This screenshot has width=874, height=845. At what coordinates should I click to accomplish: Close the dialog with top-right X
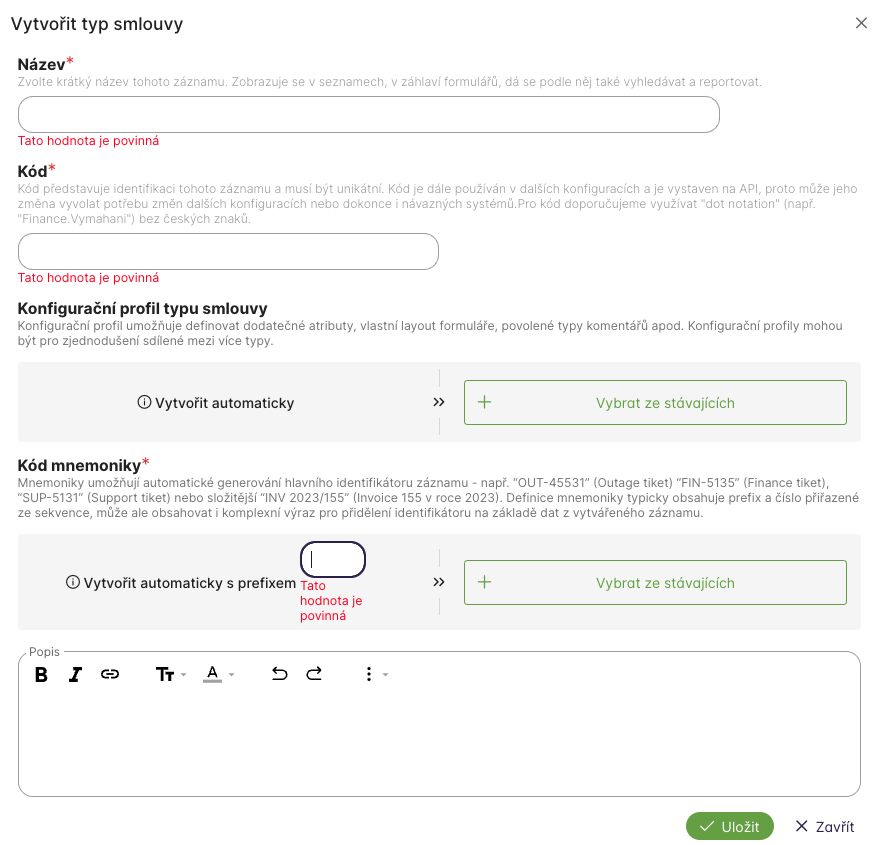point(861,23)
